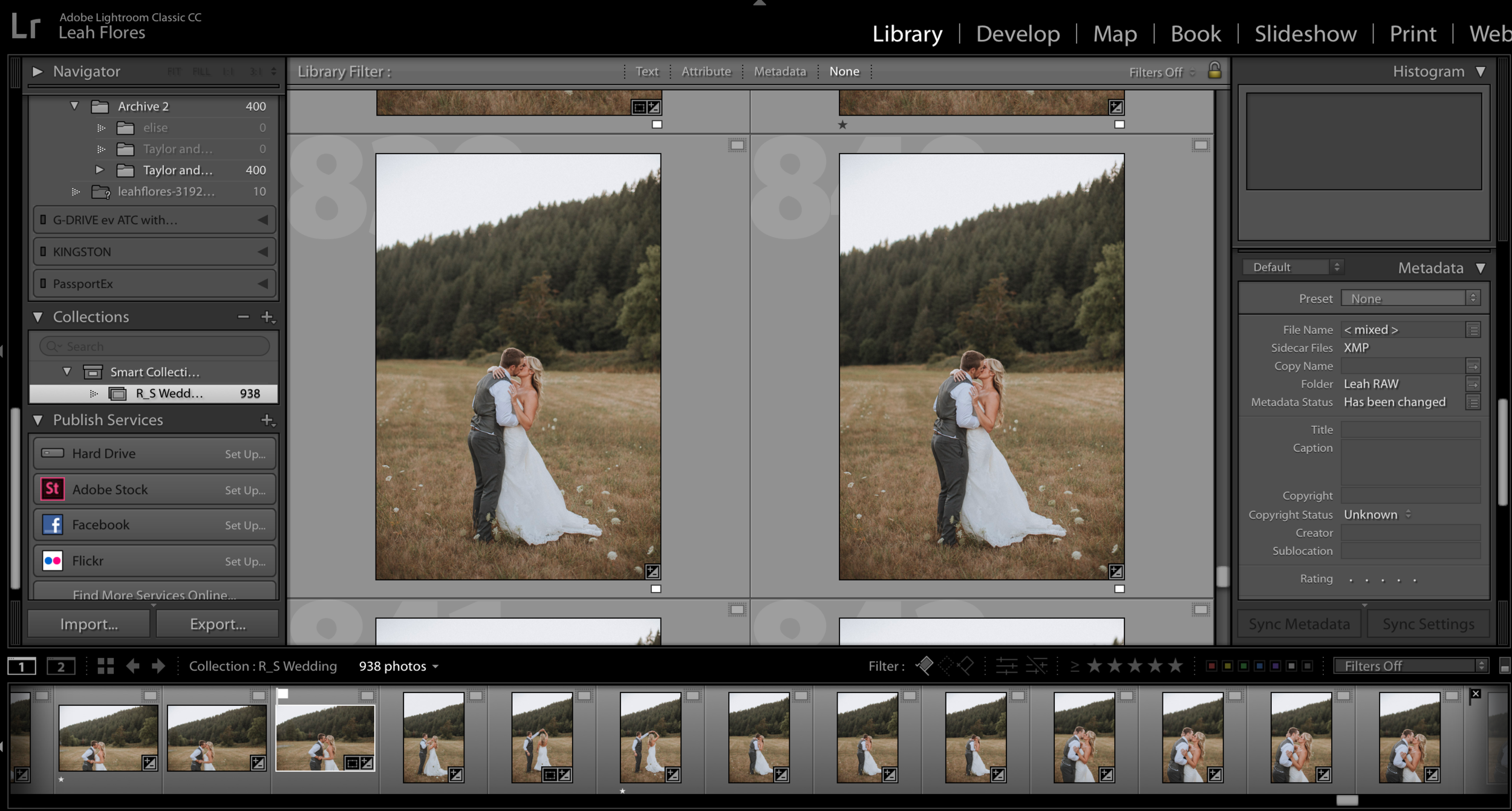This screenshot has width=1512, height=811.
Task: Click develop adjustments badge on left photo
Action: (653, 571)
